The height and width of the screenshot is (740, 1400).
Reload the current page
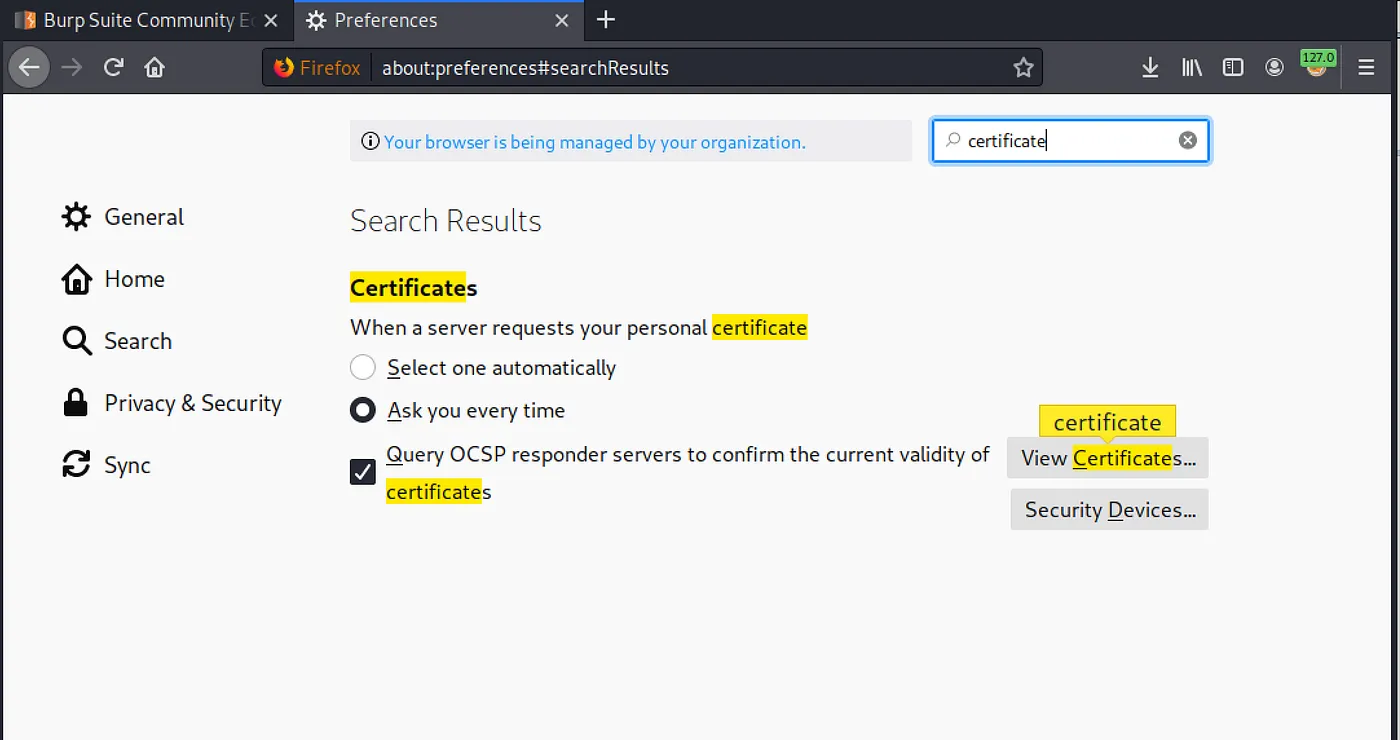[113, 67]
